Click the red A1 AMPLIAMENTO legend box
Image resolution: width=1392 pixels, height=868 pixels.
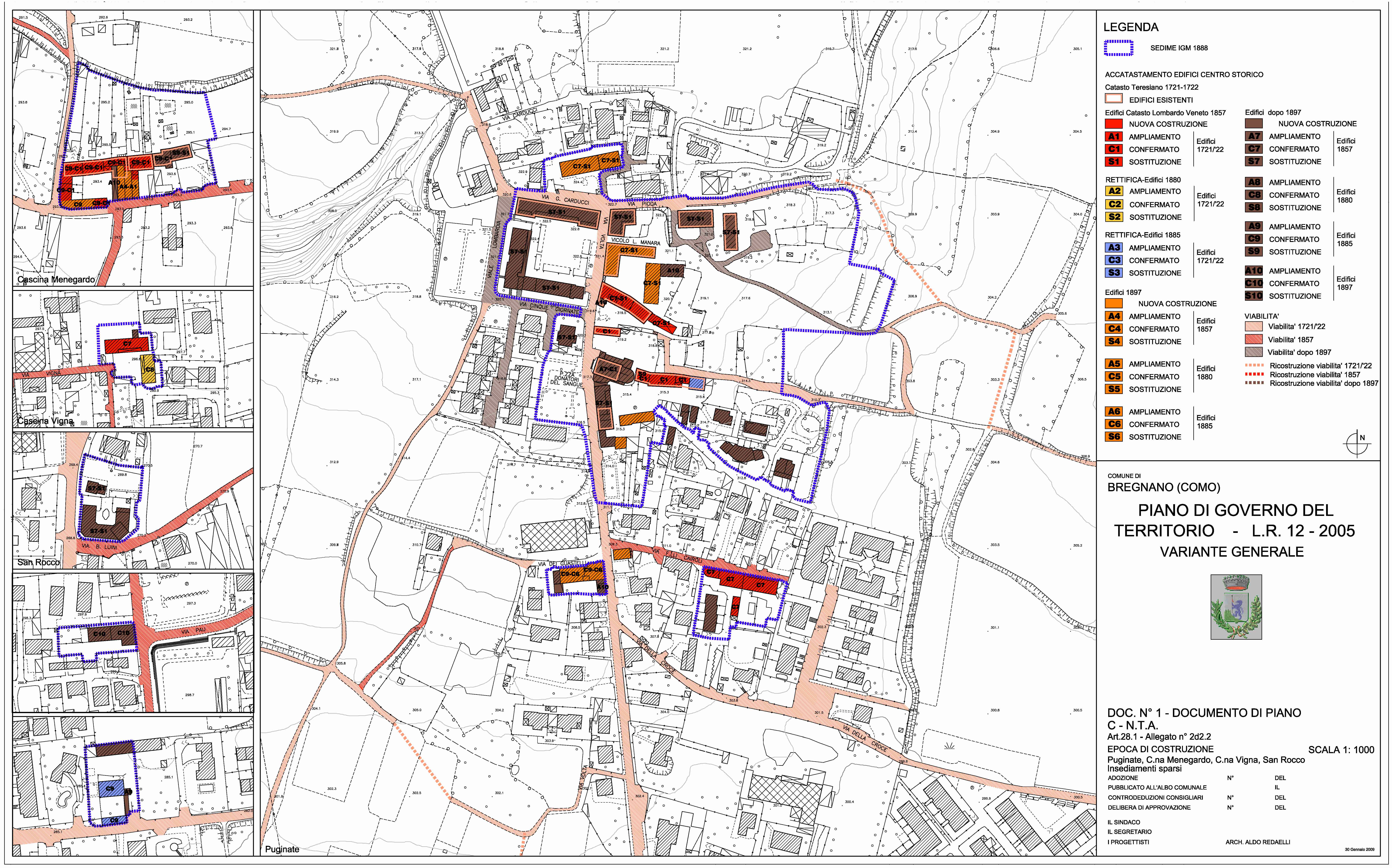tap(1114, 137)
